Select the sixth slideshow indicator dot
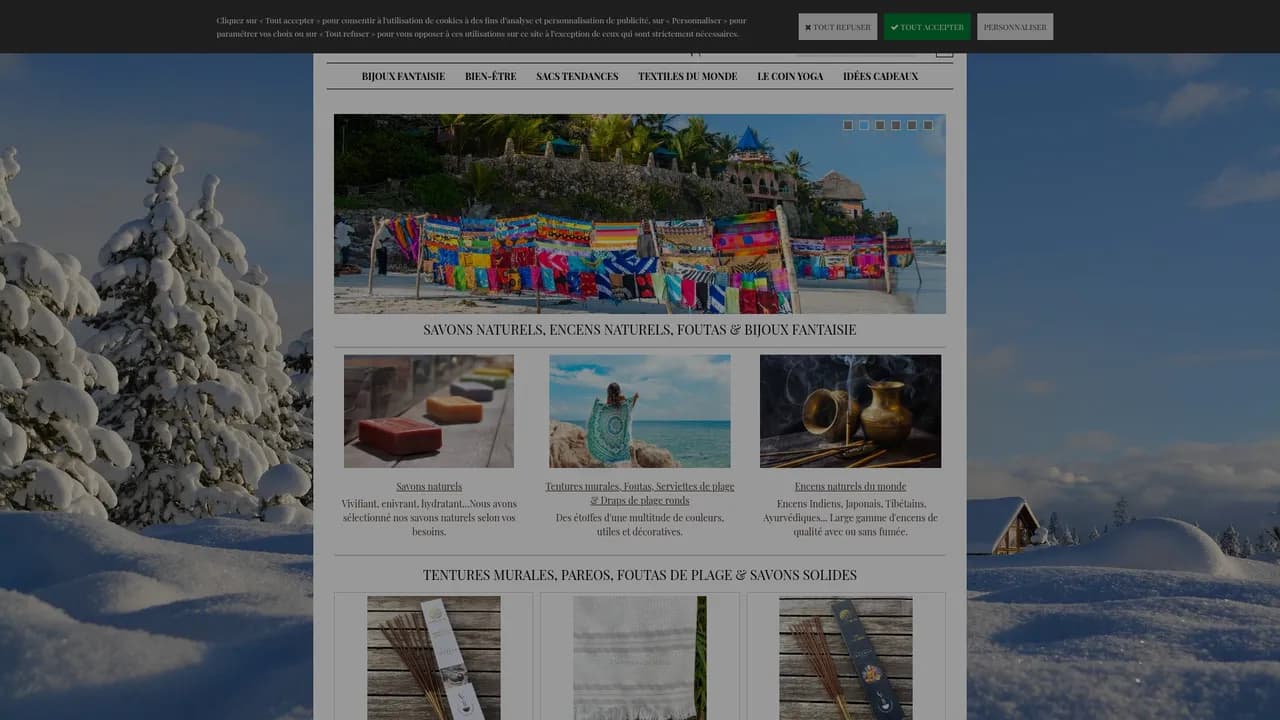Viewport: 1280px width, 720px height. [x=928, y=125]
